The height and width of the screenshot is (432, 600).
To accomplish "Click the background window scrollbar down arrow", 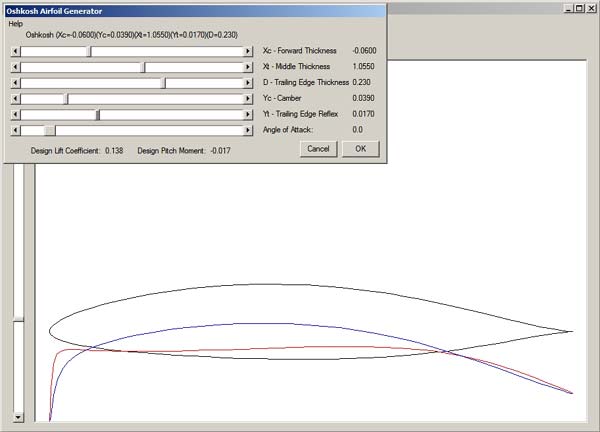I will (x=18, y=417).
